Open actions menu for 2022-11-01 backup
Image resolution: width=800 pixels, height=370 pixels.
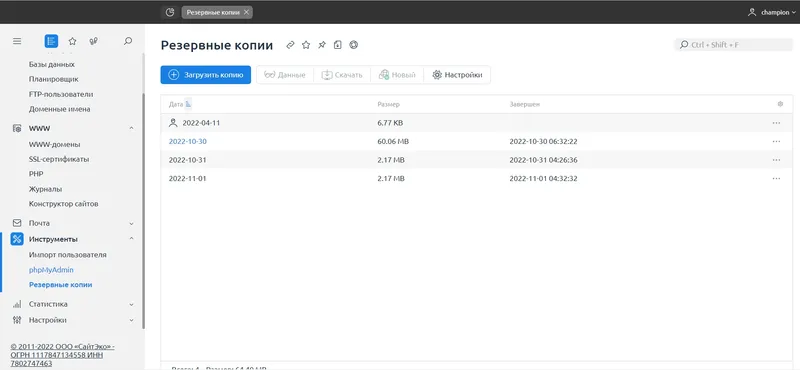click(x=776, y=179)
